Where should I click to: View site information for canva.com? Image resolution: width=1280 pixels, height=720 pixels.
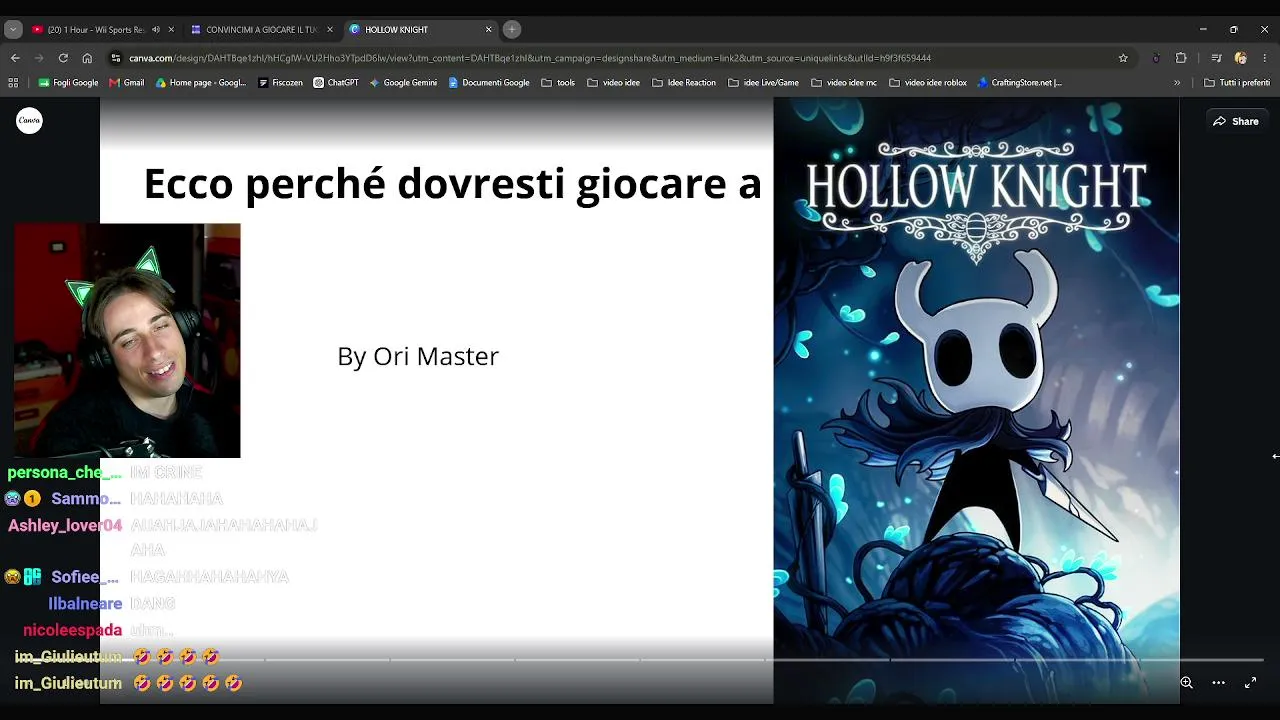pos(116,58)
